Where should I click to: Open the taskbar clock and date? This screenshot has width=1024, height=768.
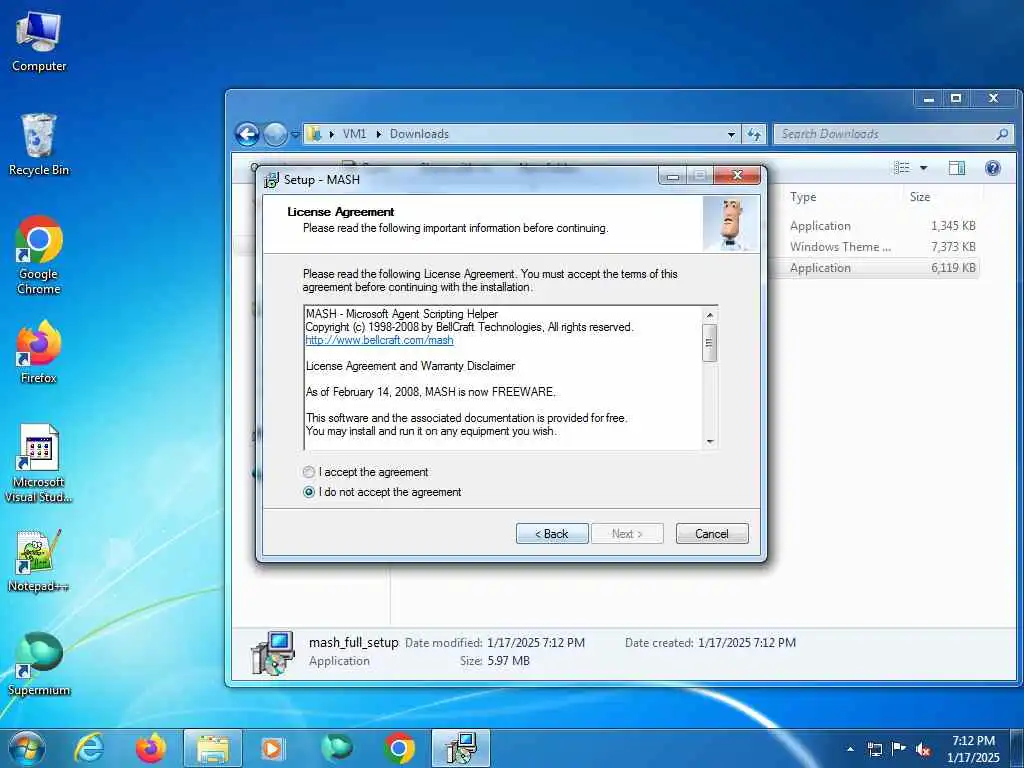[973, 749]
